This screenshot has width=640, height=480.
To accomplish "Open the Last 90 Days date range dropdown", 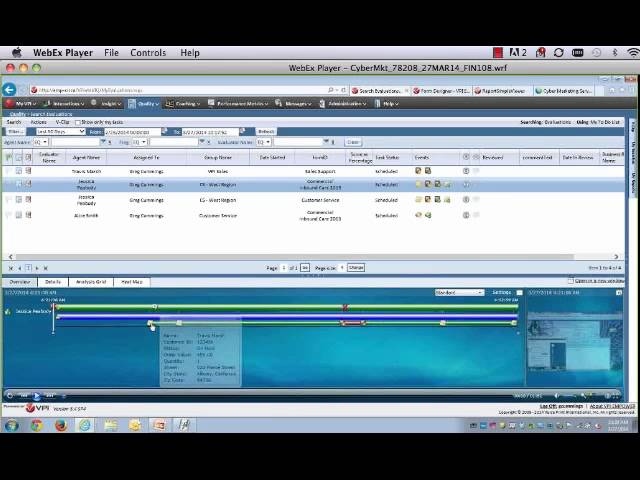I will [x=60, y=131].
